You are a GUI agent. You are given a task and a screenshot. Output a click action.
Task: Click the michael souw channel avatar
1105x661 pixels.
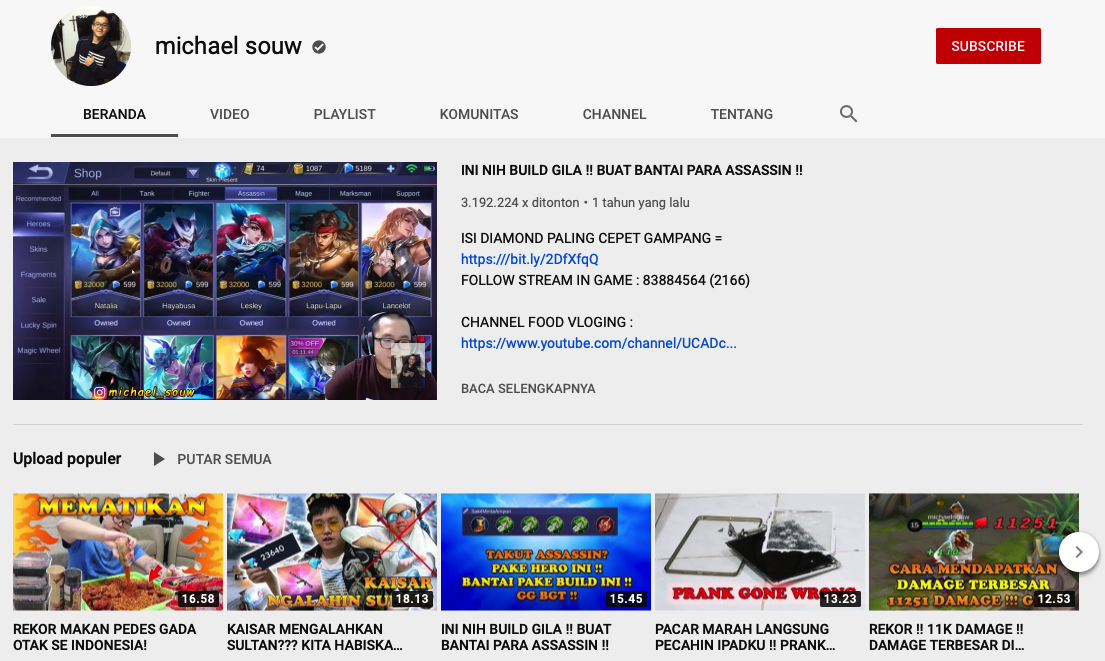tap(91, 47)
